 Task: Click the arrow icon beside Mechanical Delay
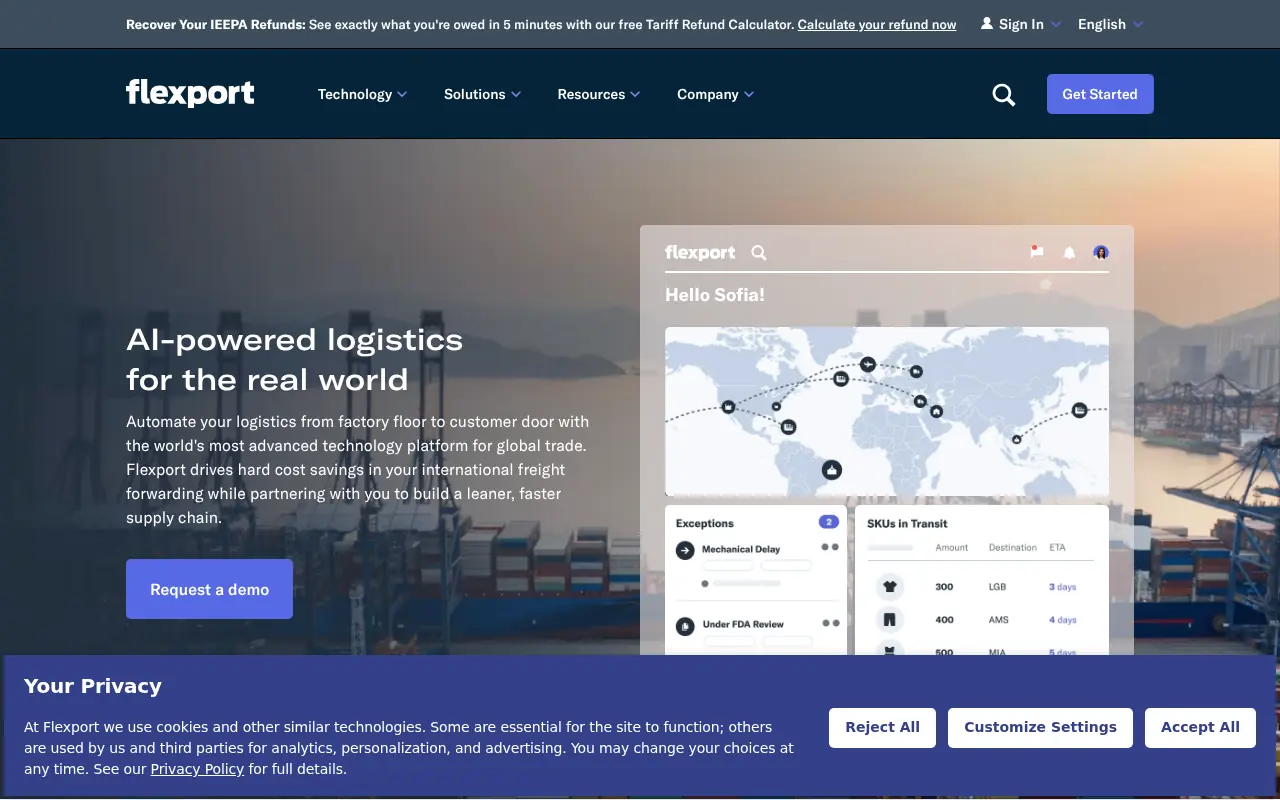(x=685, y=549)
